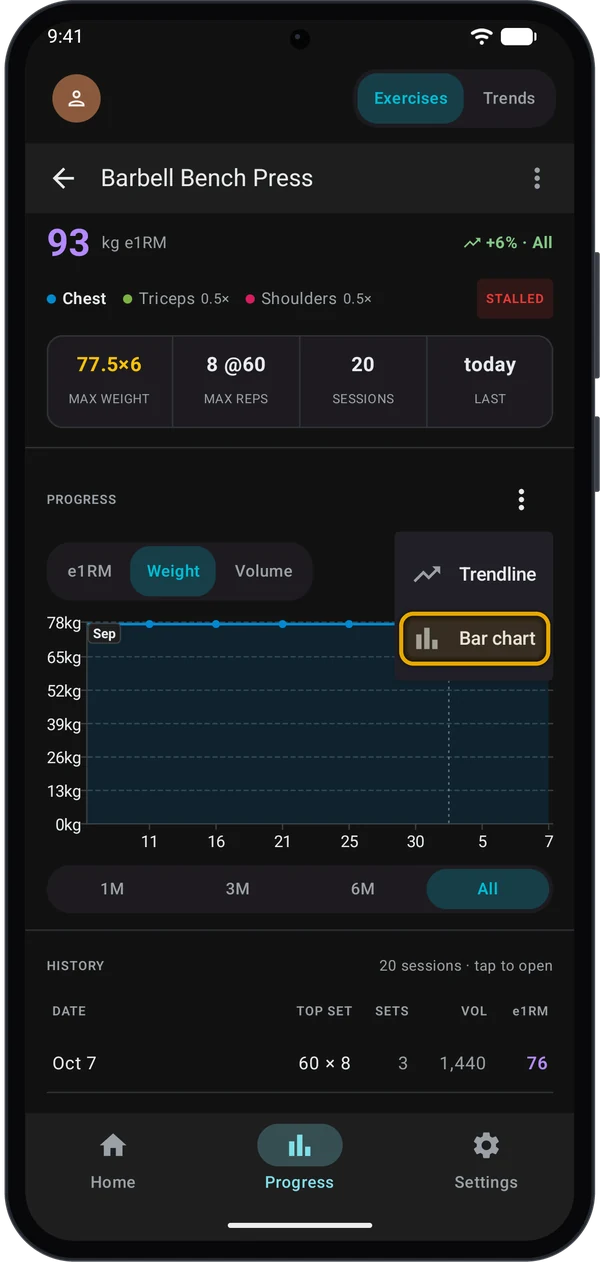Tap the Chest muscle tag
This screenshot has height=1262, width=600.
click(x=76, y=298)
